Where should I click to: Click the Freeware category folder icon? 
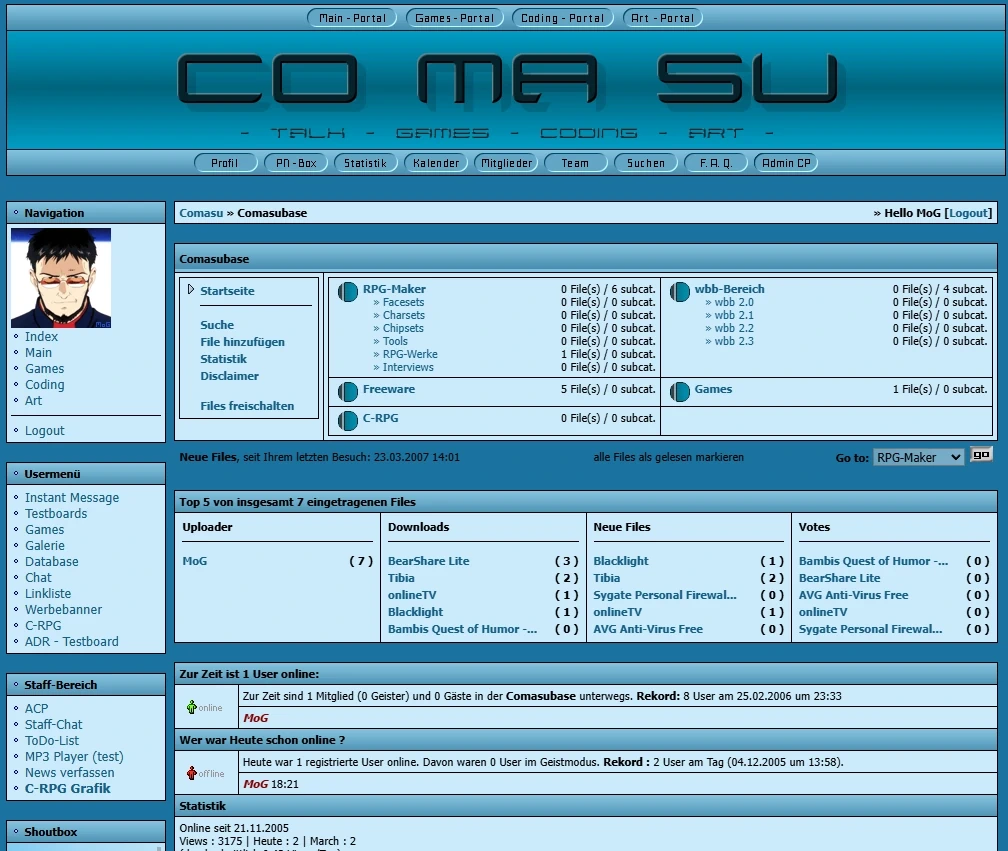(348, 391)
